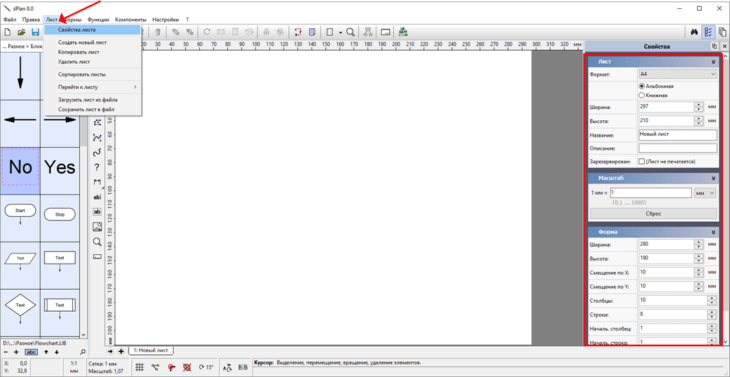Click the question mark tool in vertical toolbar

97,168
